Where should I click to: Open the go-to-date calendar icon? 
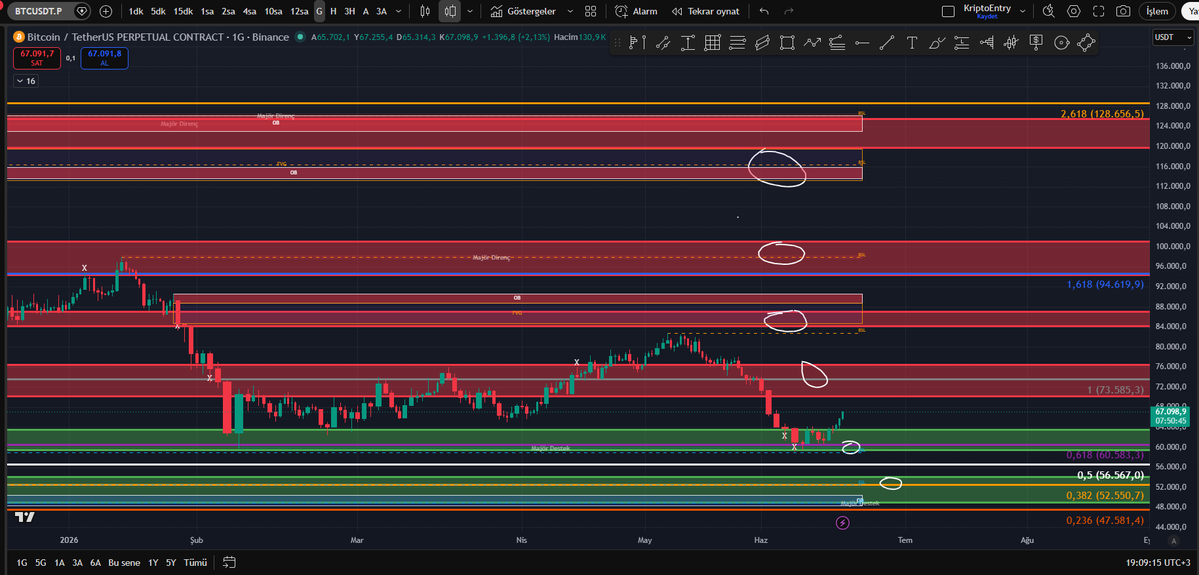229,563
